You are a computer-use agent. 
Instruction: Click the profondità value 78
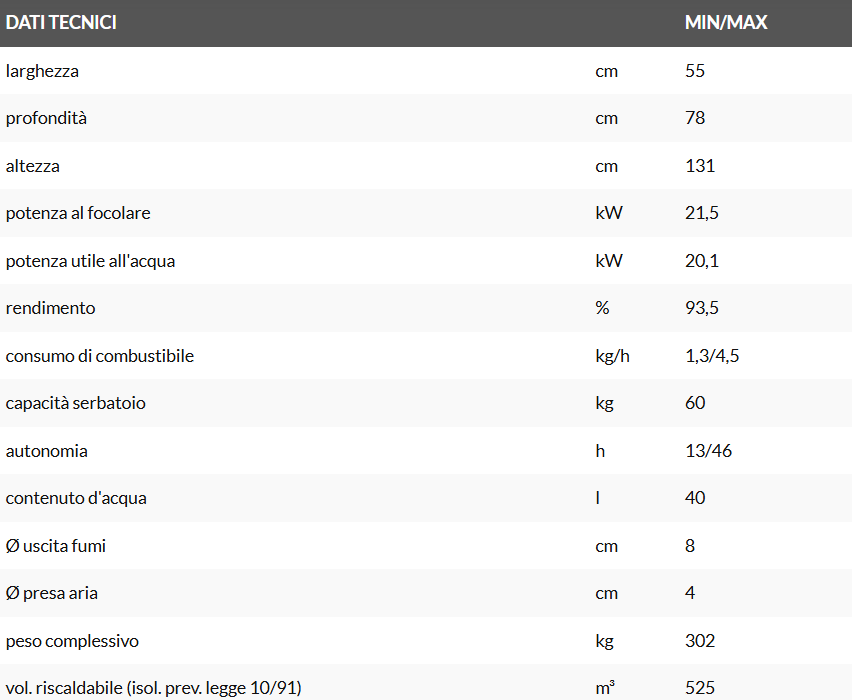(695, 118)
